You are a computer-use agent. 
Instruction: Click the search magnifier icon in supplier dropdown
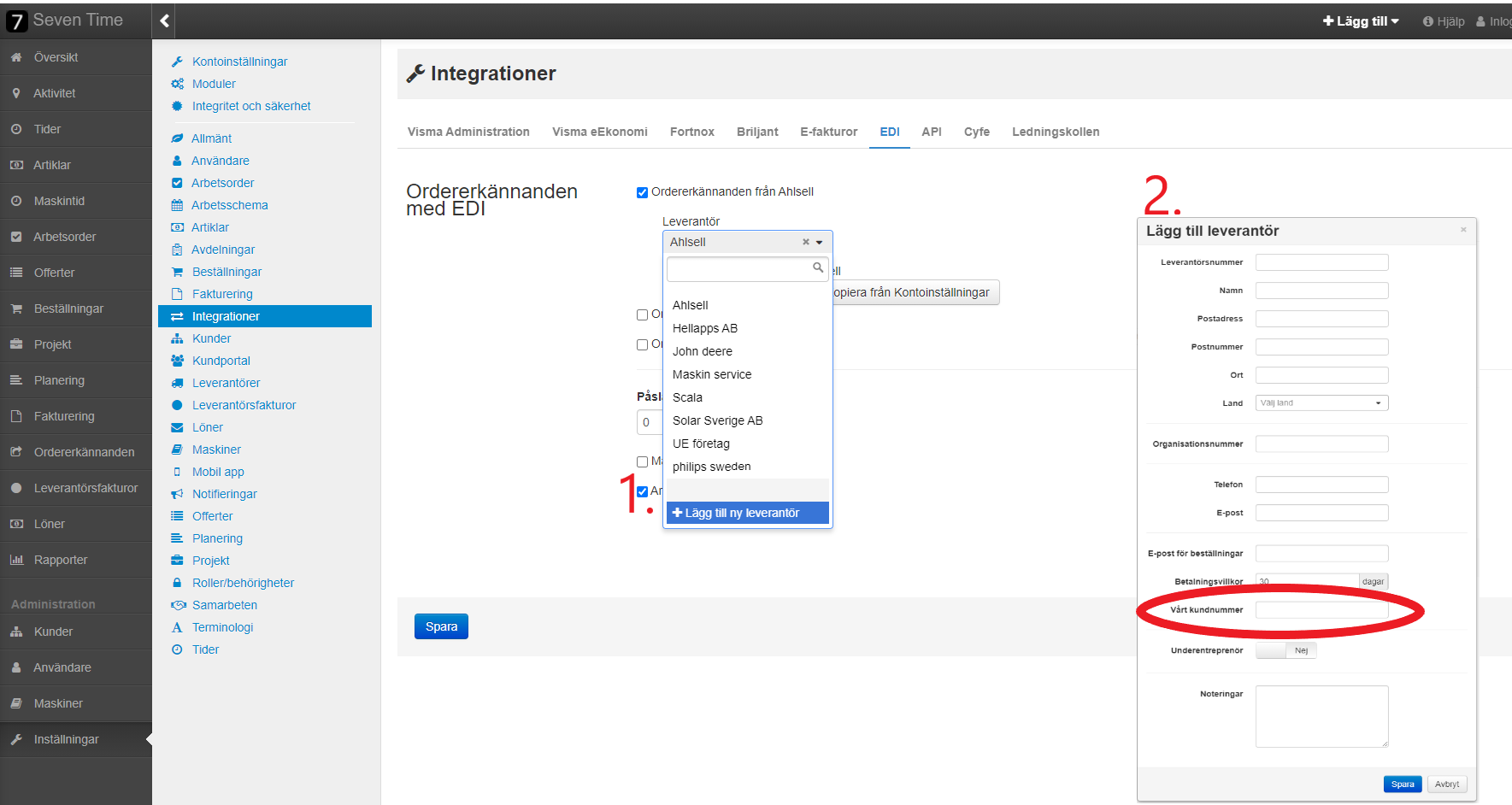(818, 267)
